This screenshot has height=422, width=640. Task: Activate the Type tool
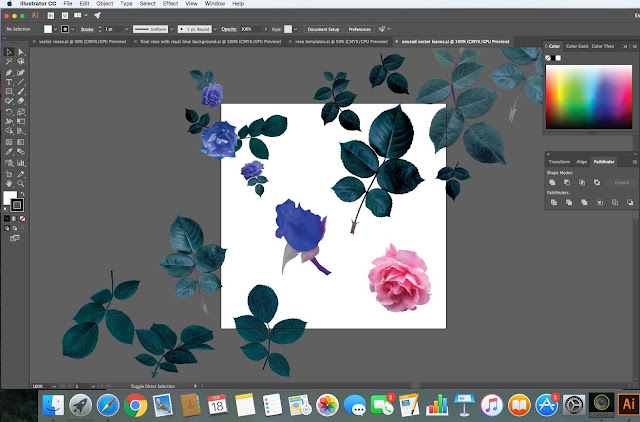point(9,82)
